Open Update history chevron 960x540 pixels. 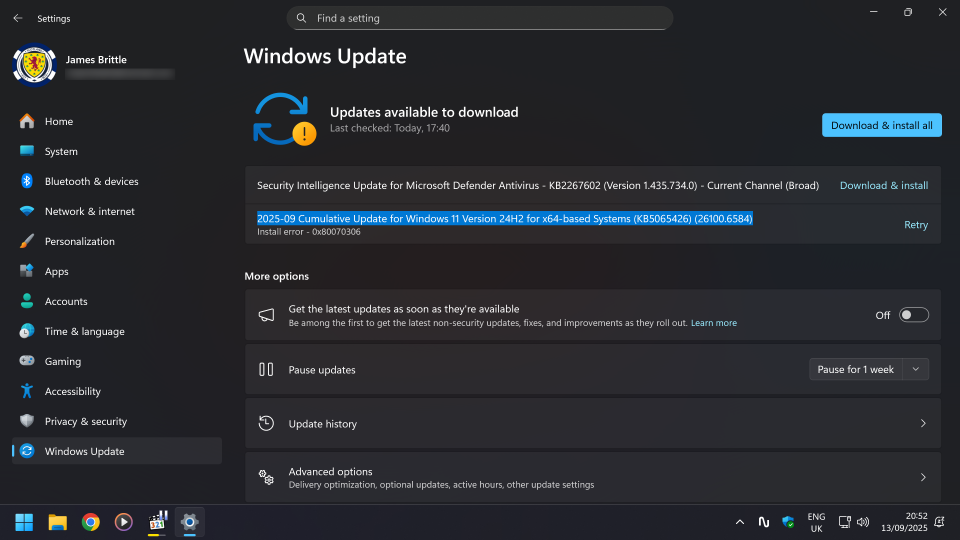click(x=923, y=423)
